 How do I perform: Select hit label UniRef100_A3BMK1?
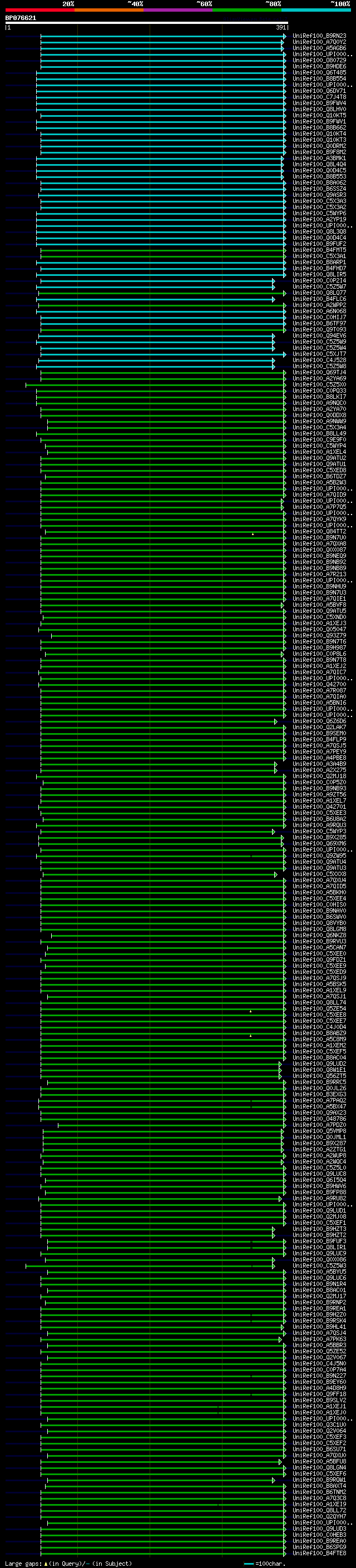click(x=319, y=159)
